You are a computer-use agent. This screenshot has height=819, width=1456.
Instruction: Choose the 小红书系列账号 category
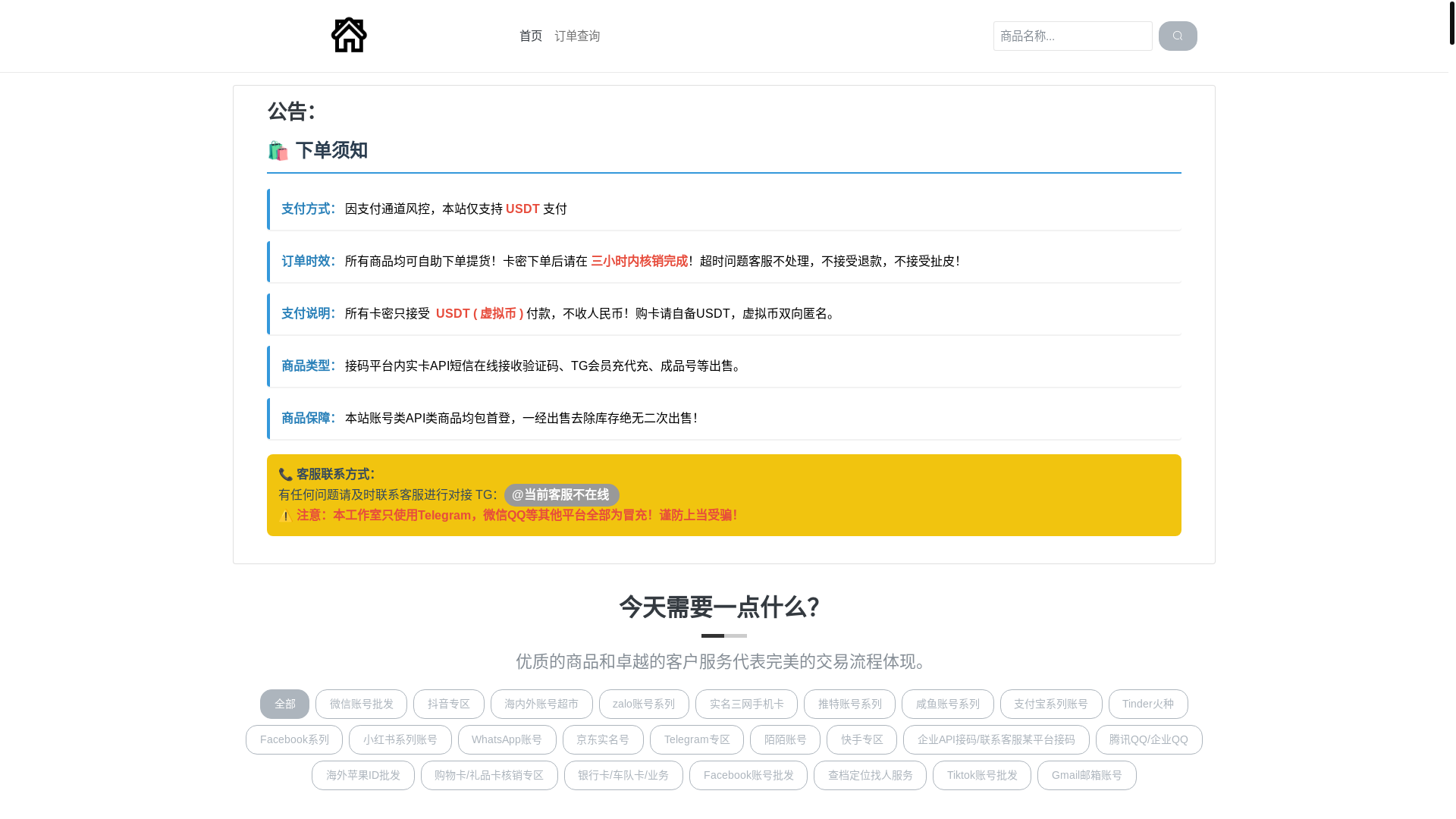400,739
